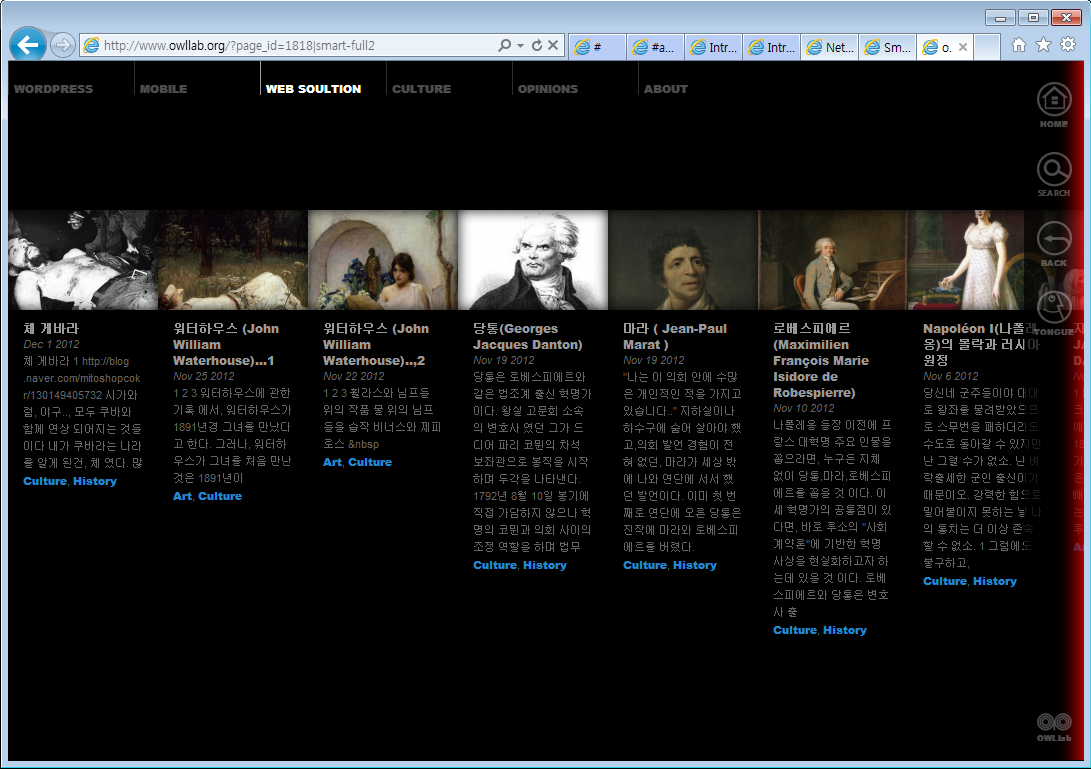Viewport: 1091px width, 769px height.
Task: Open the Napoléon post thumbnail
Action: (x=966, y=260)
